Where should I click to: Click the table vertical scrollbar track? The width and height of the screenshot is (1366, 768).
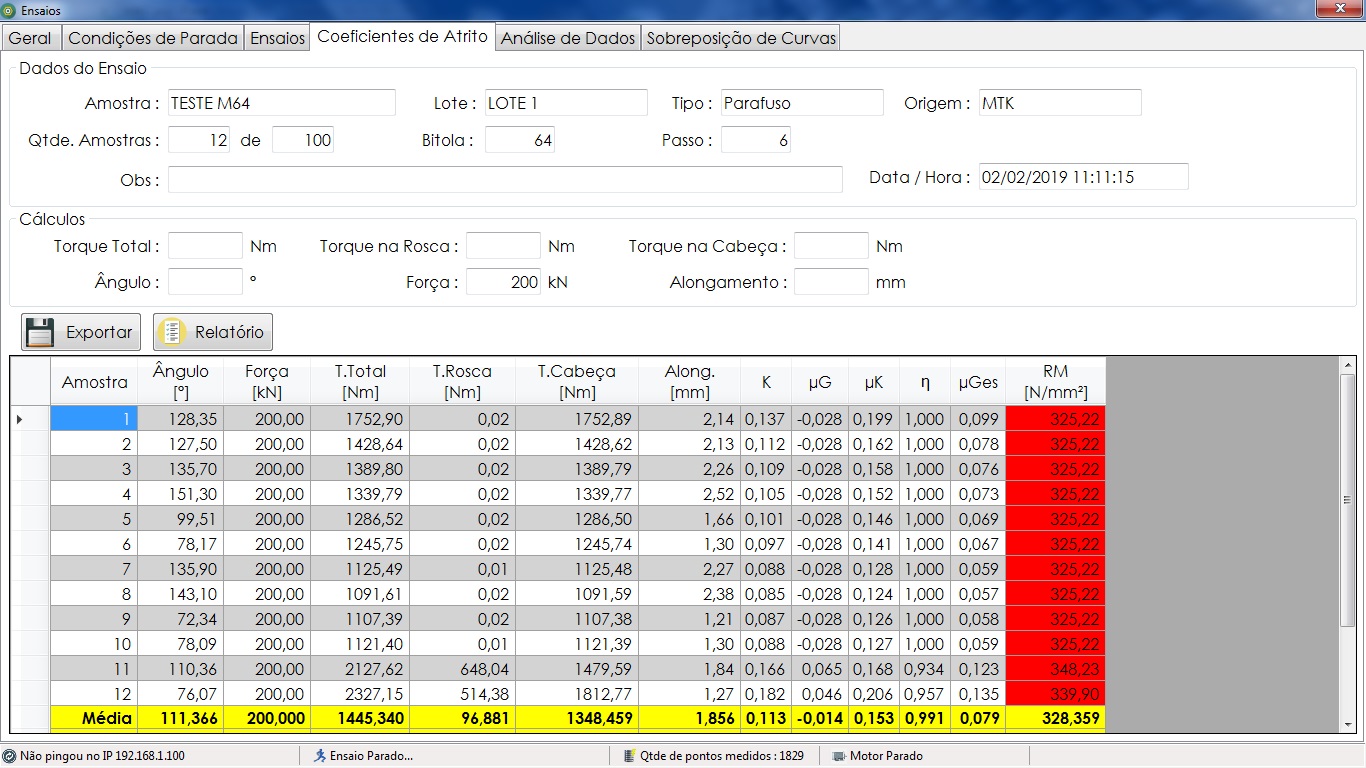coord(1348,545)
